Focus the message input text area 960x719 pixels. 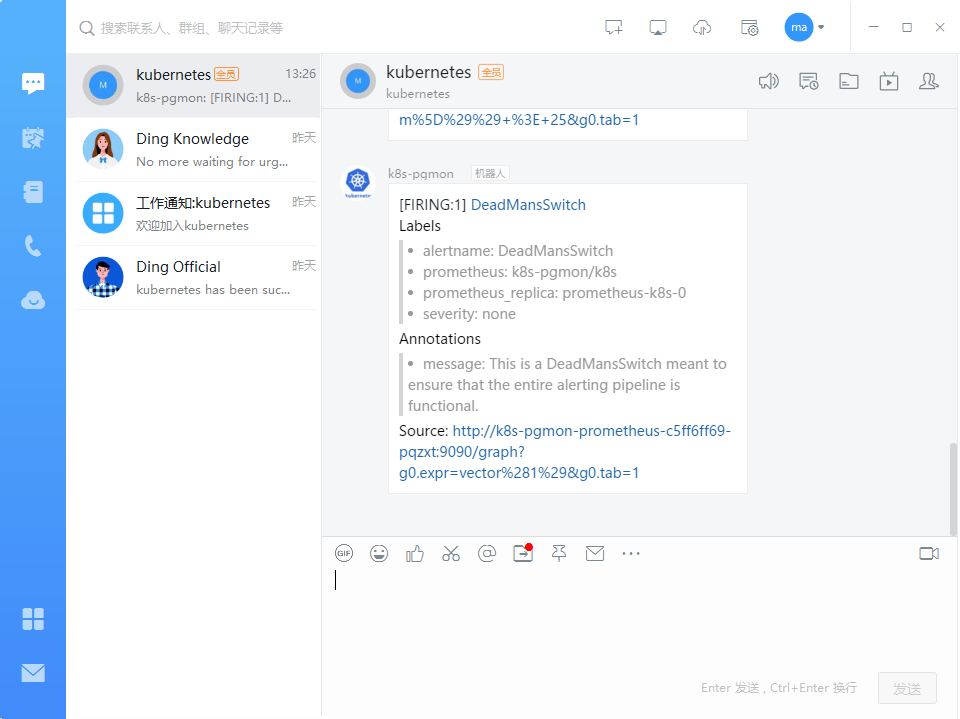pyautogui.click(x=637, y=615)
